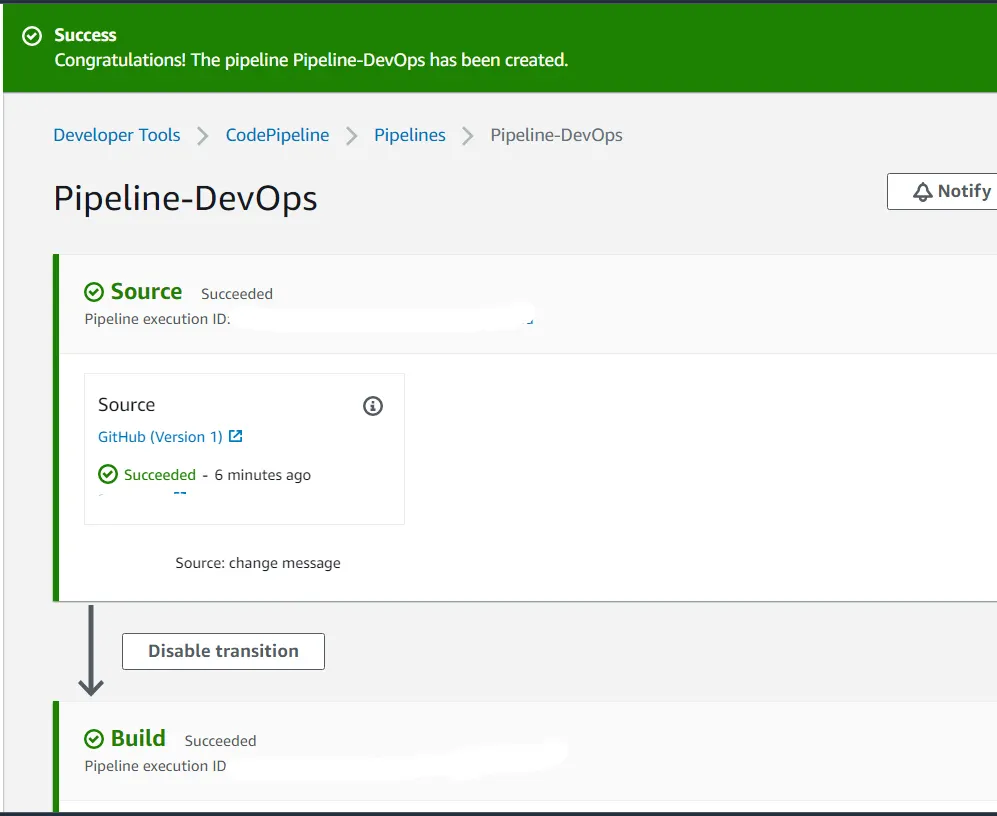997x816 pixels.
Task: Click the Build stage Pipeline execution ID label
Action: point(155,766)
